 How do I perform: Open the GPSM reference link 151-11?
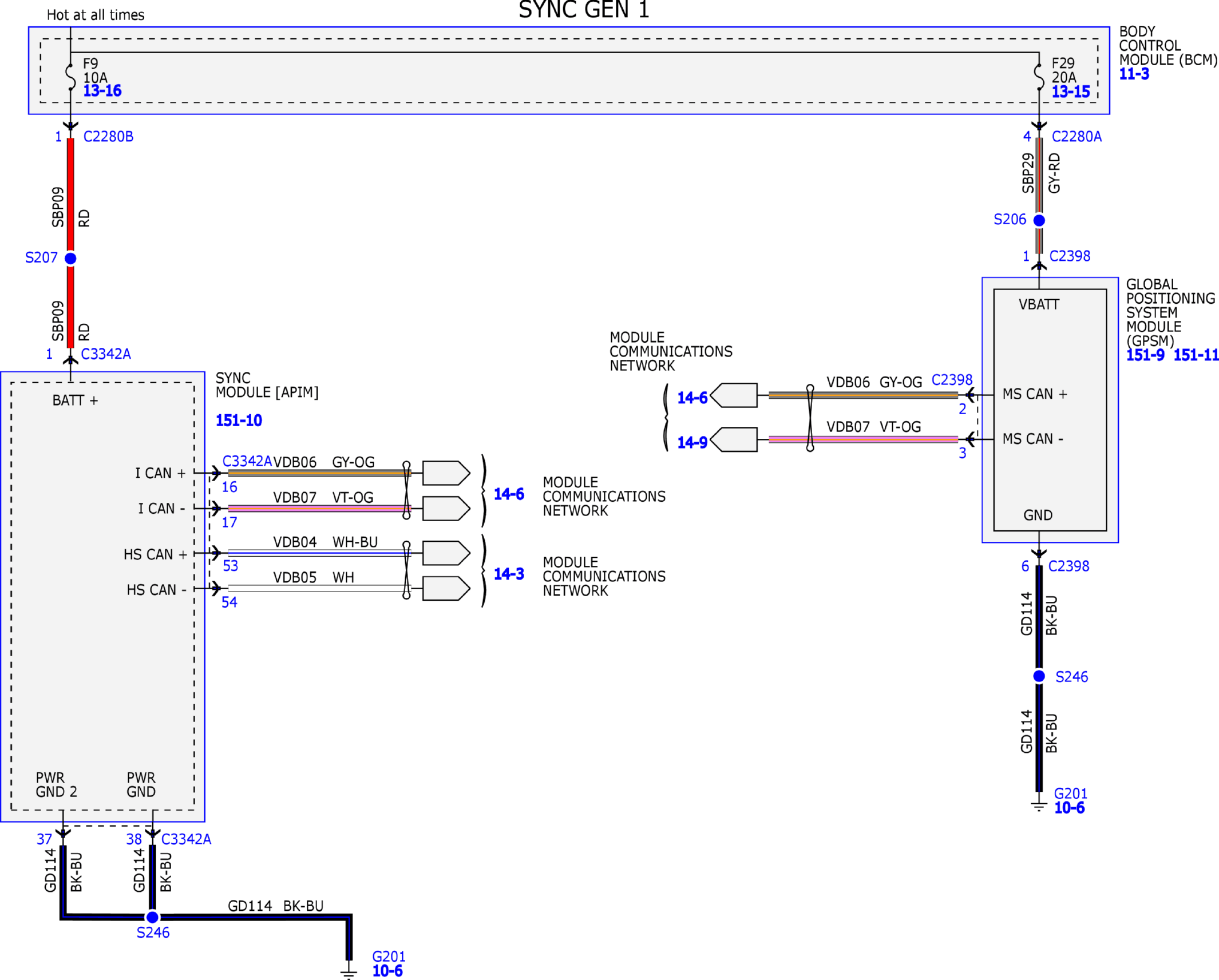tap(1196, 355)
